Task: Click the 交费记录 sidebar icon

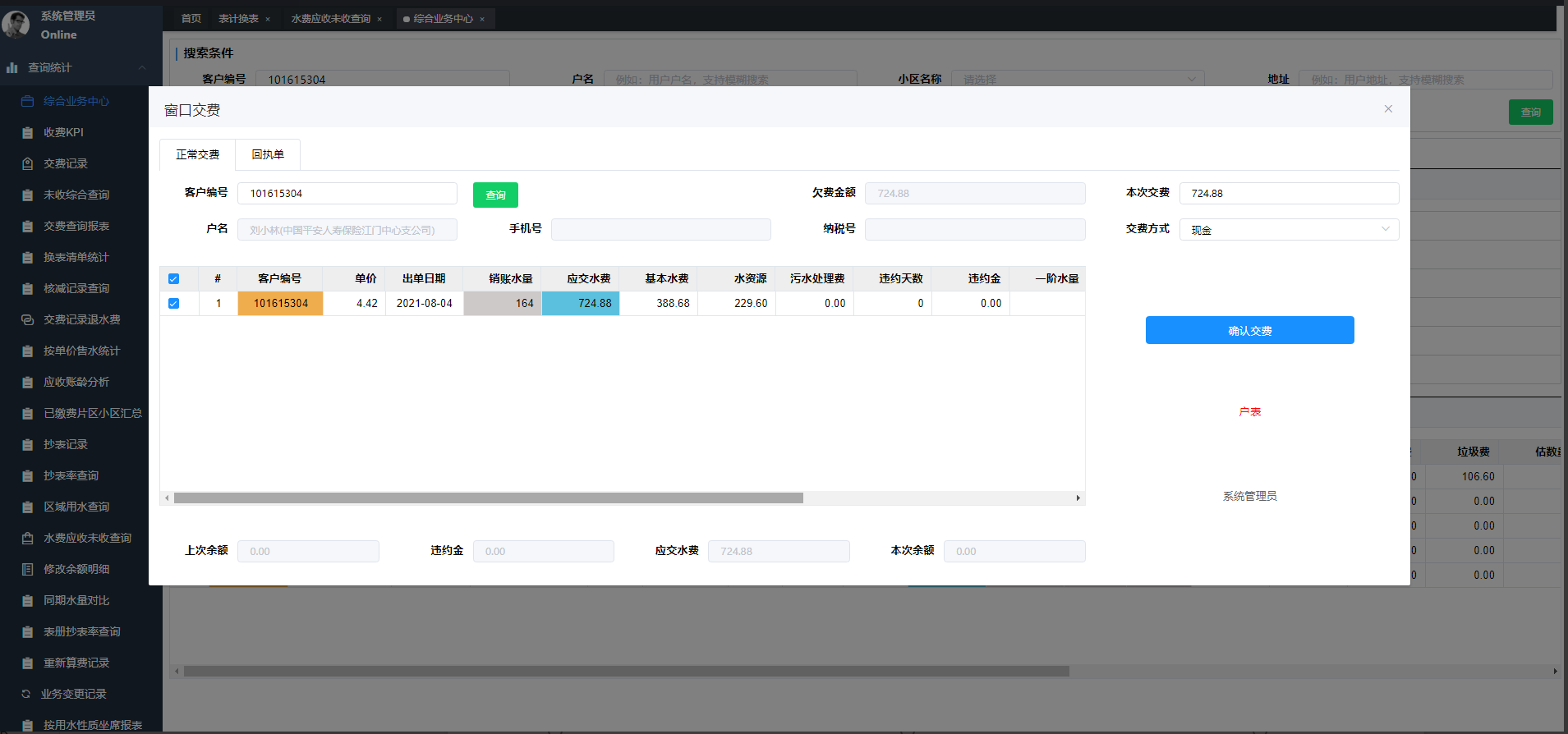Action: (x=27, y=164)
